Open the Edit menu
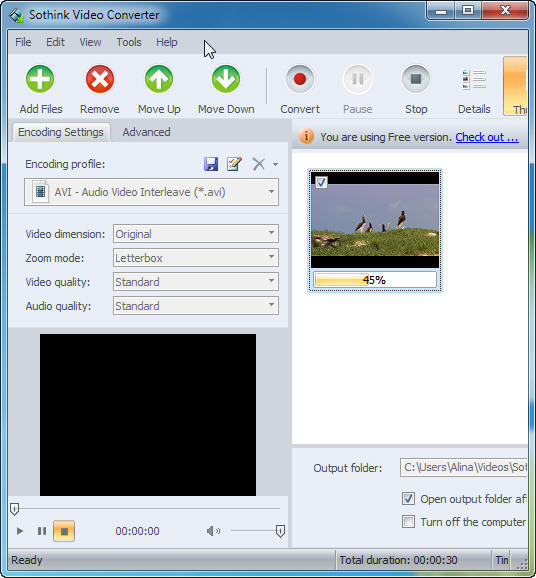This screenshot has width=536, height=578. coord(55,42)
